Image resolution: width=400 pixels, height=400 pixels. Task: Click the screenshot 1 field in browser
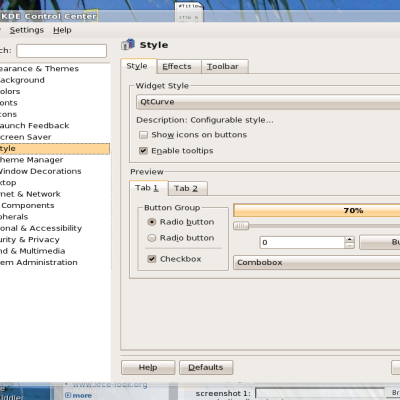click(320, 393)
